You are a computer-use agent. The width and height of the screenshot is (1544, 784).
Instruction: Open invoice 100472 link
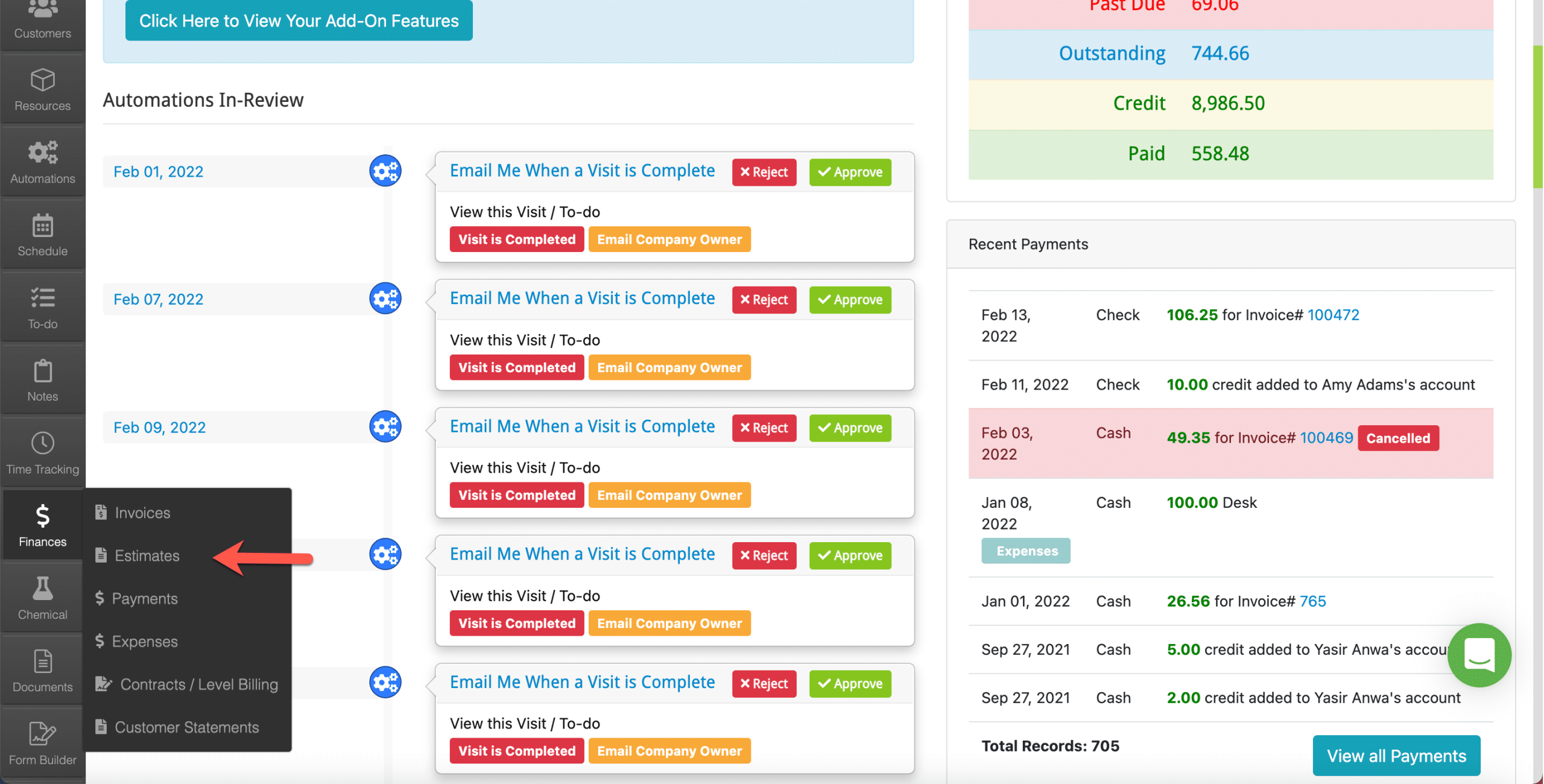[x=1333, y=315]
